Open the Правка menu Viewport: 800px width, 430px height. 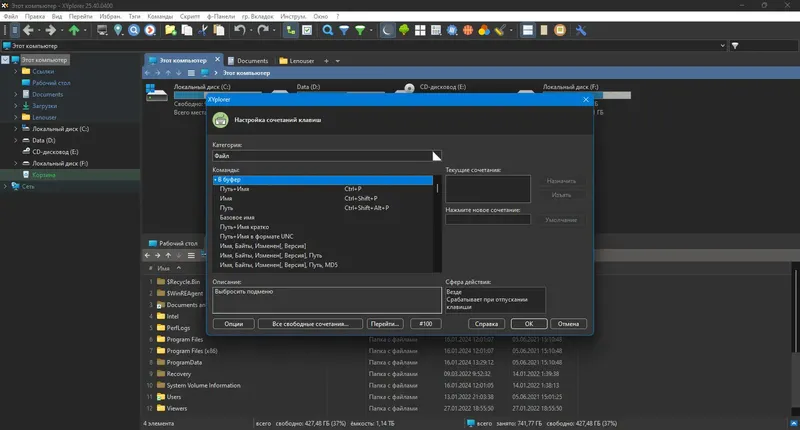[35, 16]
